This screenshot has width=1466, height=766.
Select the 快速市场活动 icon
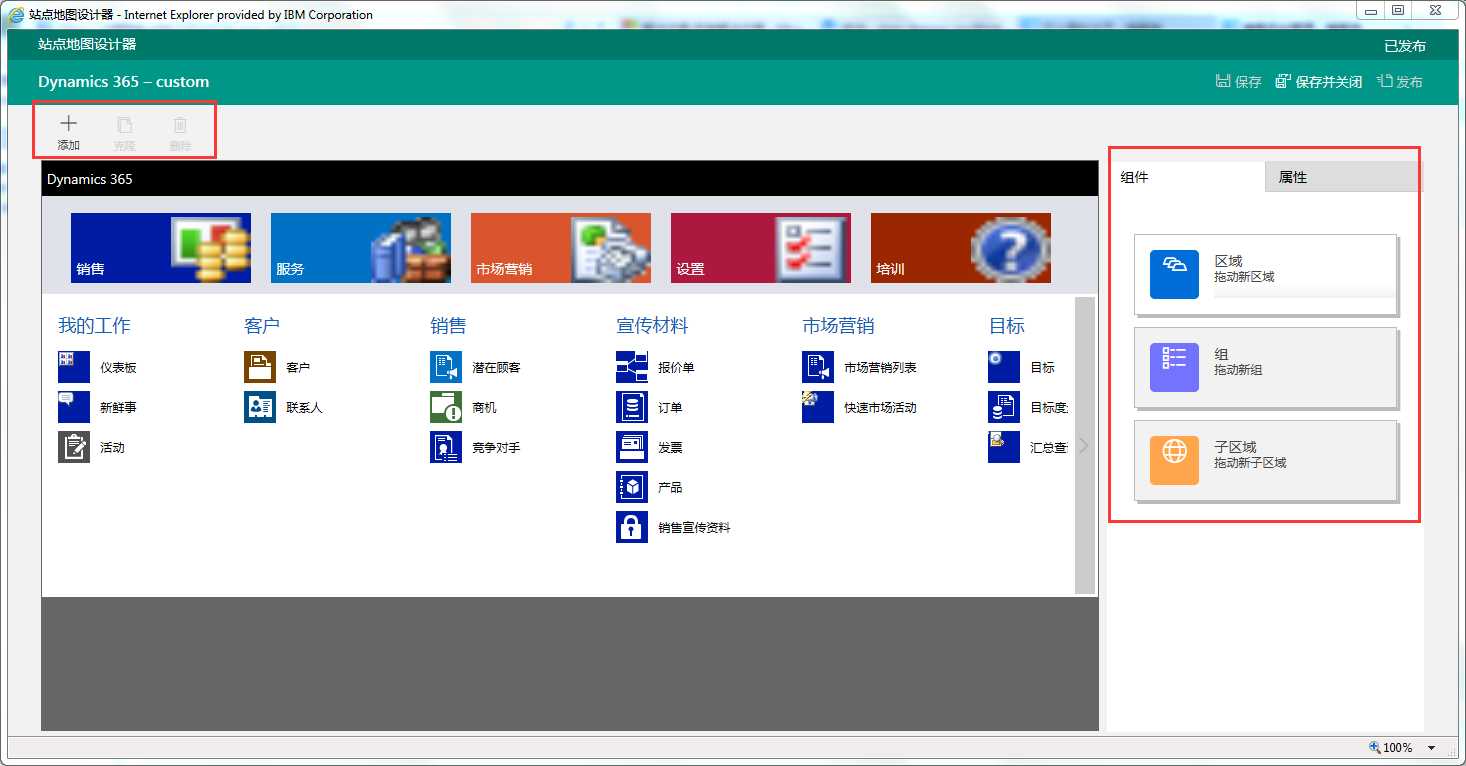(818, 407)
